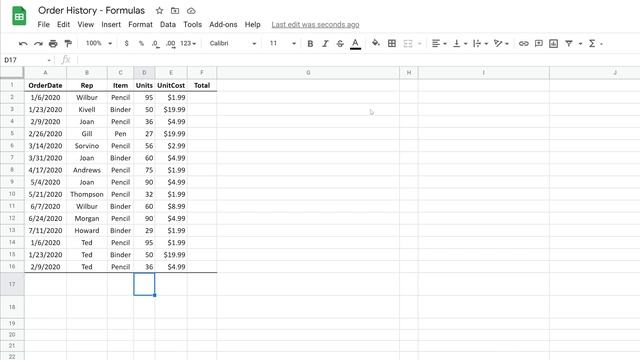Click the Name box showing D17
This screenshot has width=640, height=360.
tap(27, 60)
